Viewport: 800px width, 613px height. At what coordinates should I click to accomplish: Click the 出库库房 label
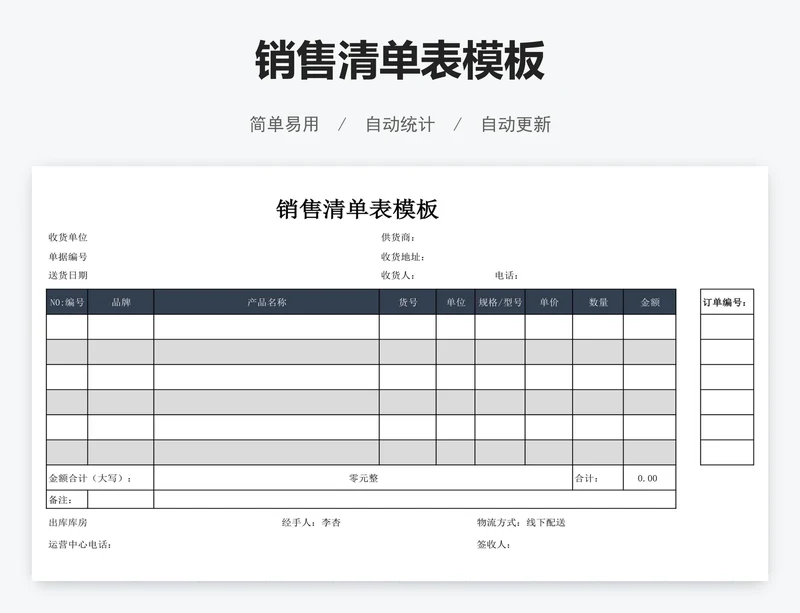point(68,523)
